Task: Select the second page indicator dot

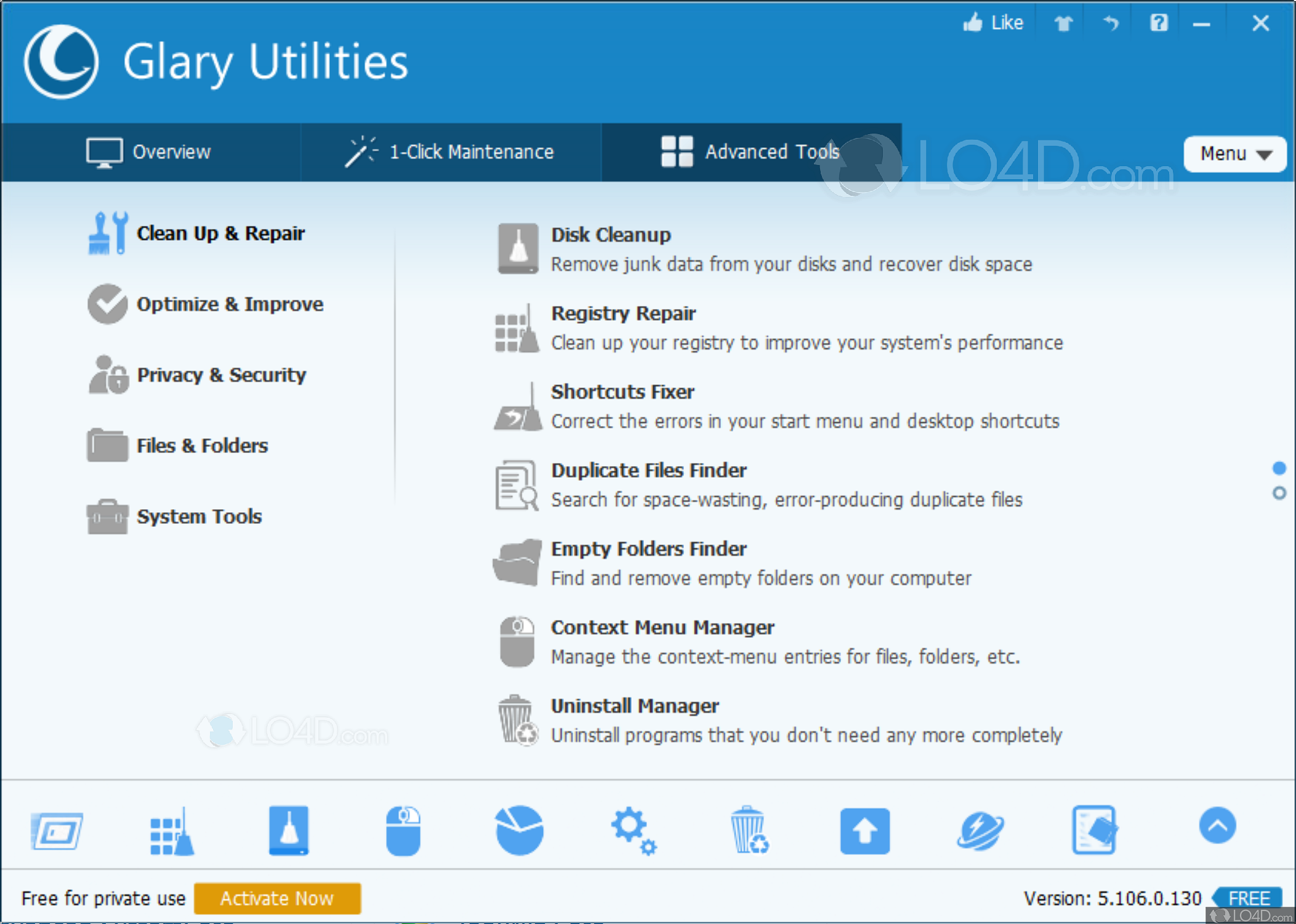Action: [1278, 493]
